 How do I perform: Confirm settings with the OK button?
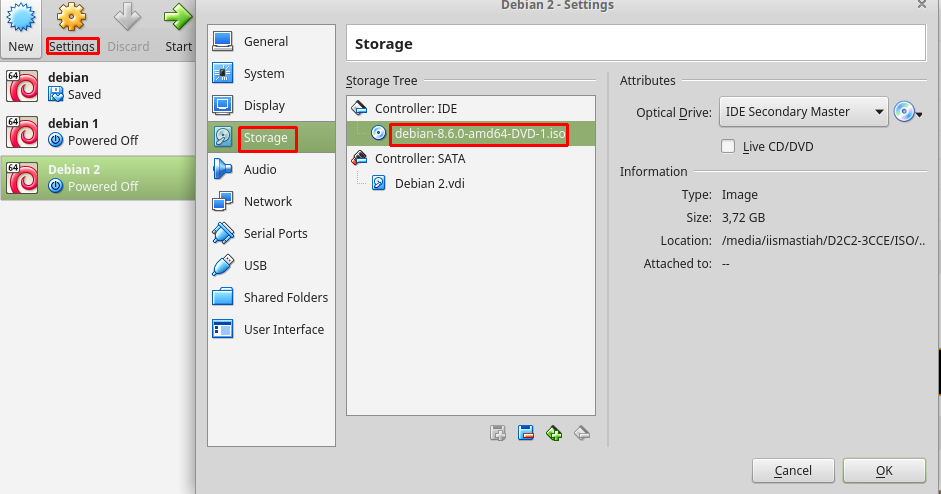(x=884, y=471)
